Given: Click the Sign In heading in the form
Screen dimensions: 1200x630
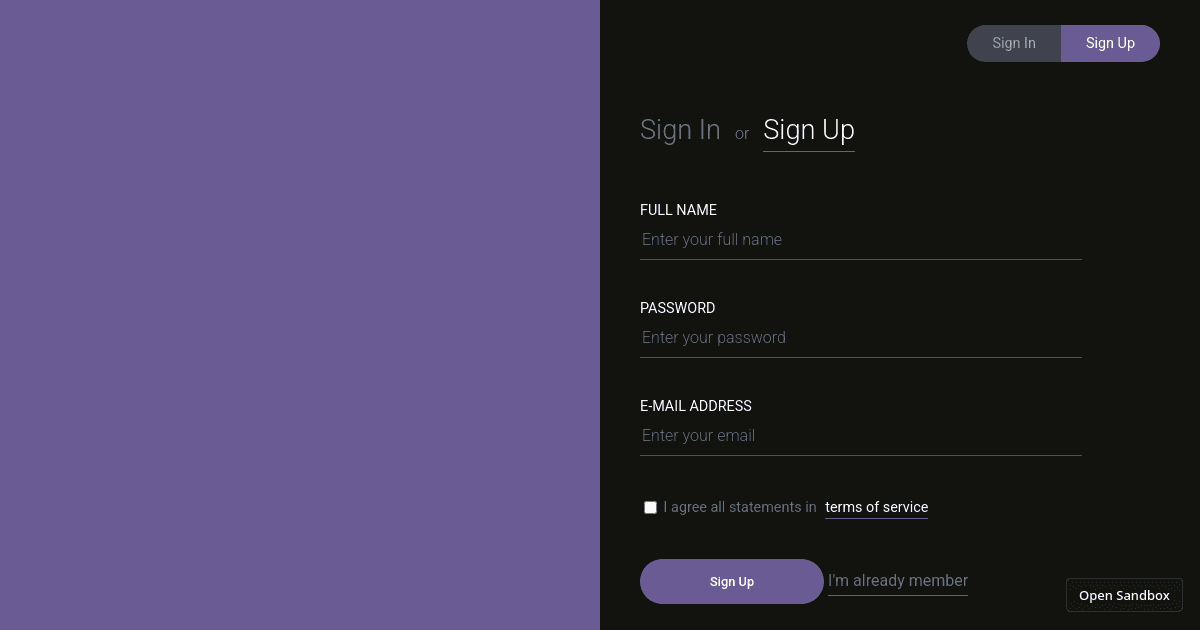Looking at the screenshot, I should tap(680, 129).
